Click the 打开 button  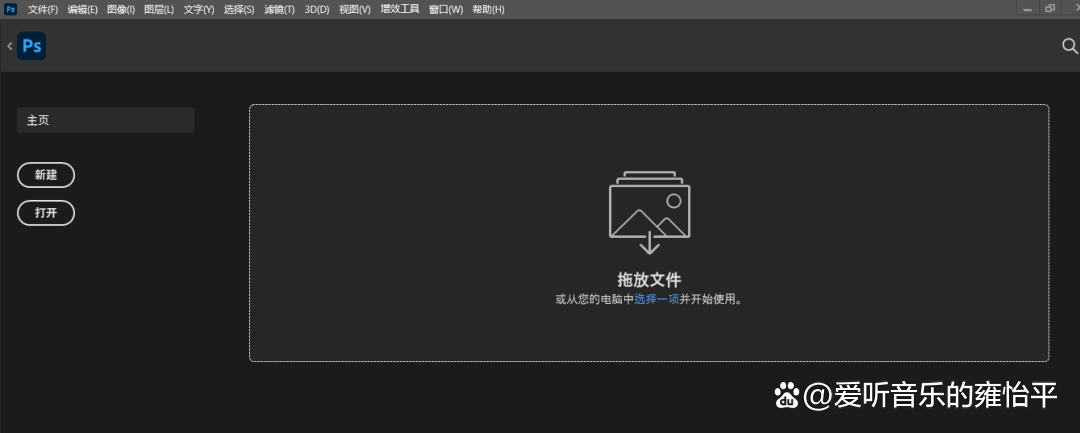(46, 213)
